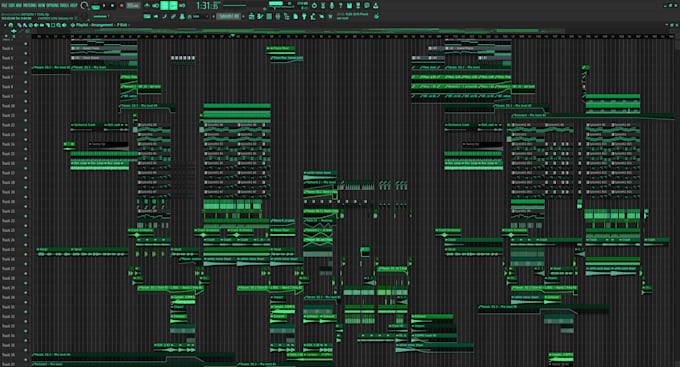Open the playlist options menu arrow
Screen dimensions: 680x367
pyautogui.click(x=5, y=25)
